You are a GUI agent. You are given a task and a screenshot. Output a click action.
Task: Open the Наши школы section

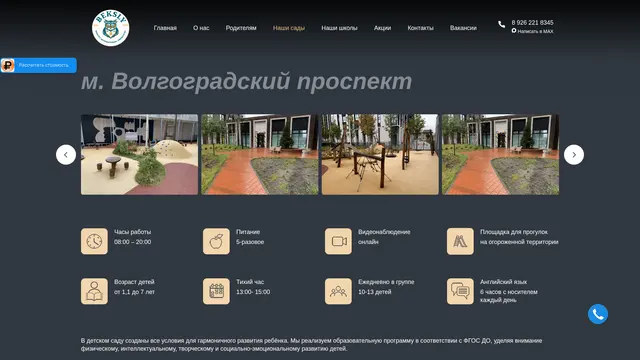click(339, 28)
